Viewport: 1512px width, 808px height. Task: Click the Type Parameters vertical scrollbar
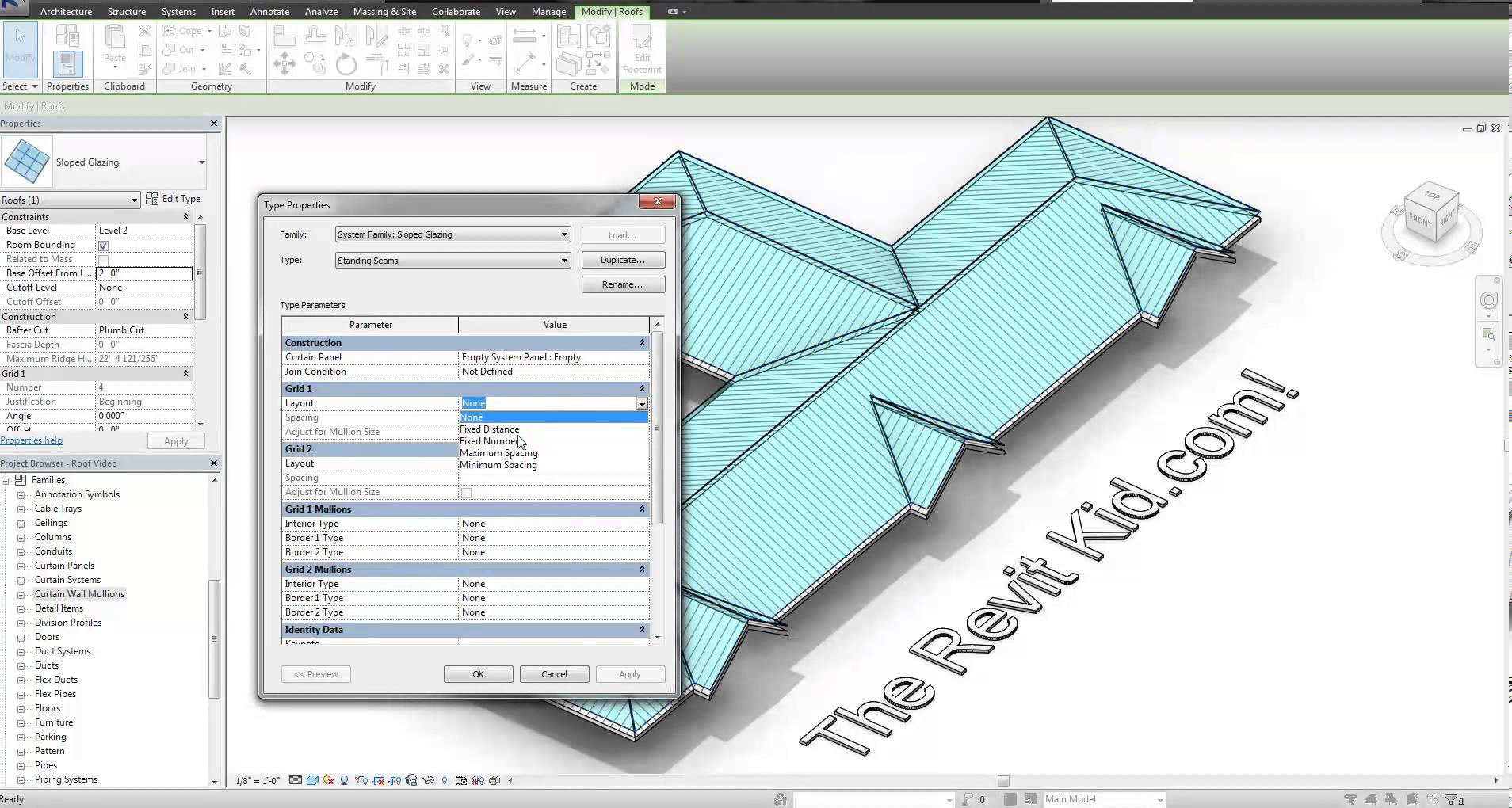click(x=657, y=428)
